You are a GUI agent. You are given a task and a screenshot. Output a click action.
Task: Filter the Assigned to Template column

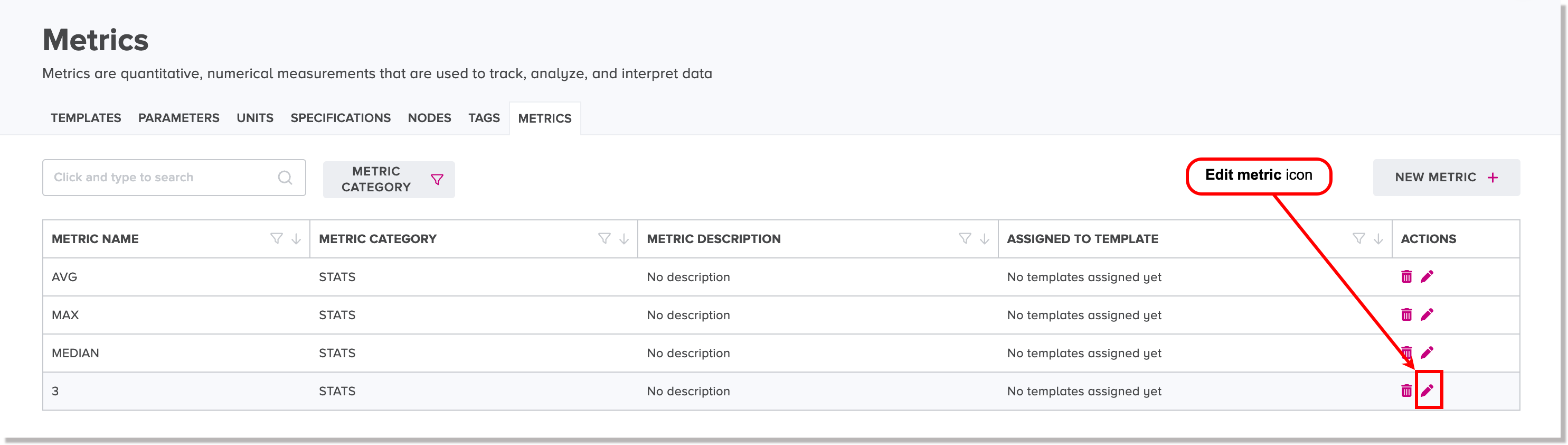pos(1358,238)
